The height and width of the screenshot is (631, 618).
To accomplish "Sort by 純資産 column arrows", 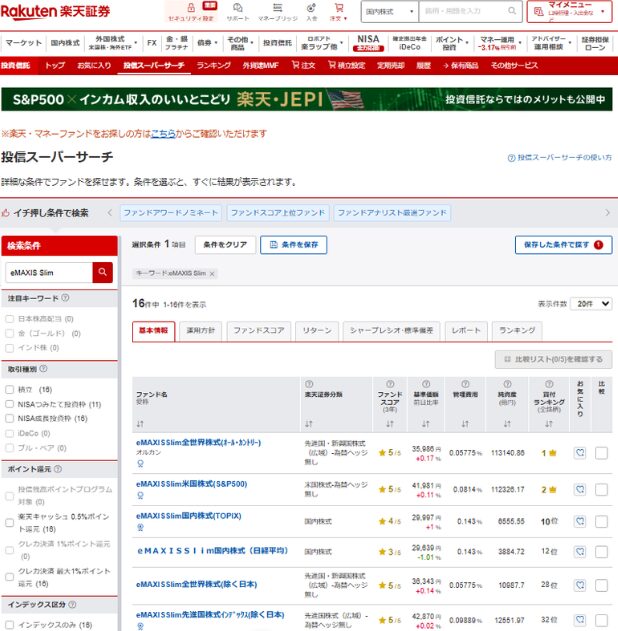I will (x=507, y=424).
